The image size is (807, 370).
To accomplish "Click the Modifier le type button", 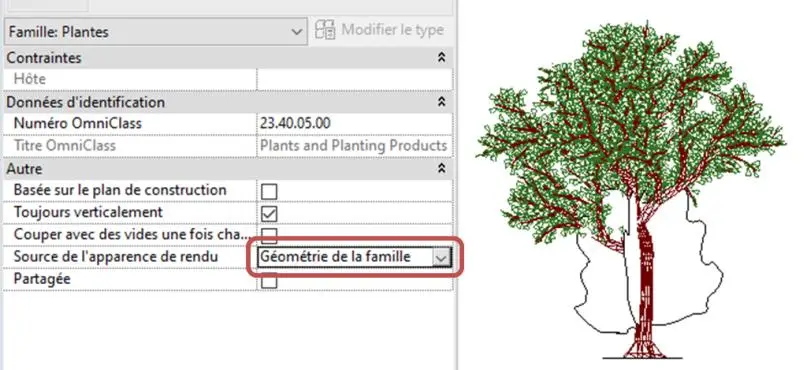I will [x=379, y=30].
